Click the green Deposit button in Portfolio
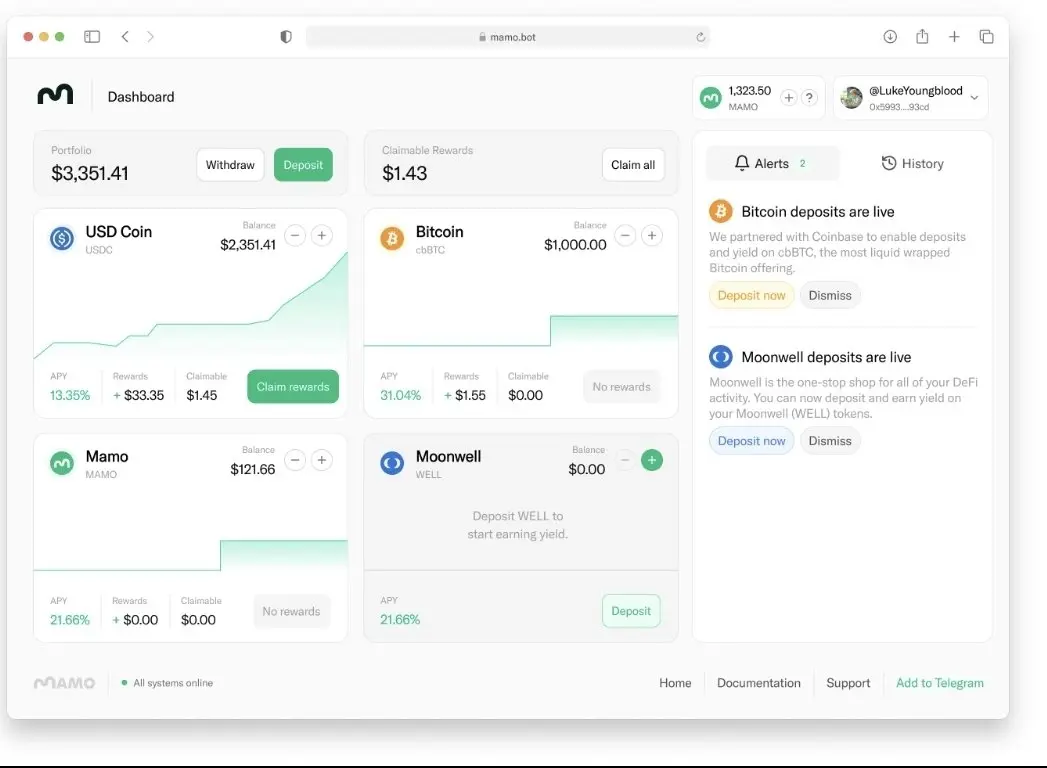 click(303, 165)
